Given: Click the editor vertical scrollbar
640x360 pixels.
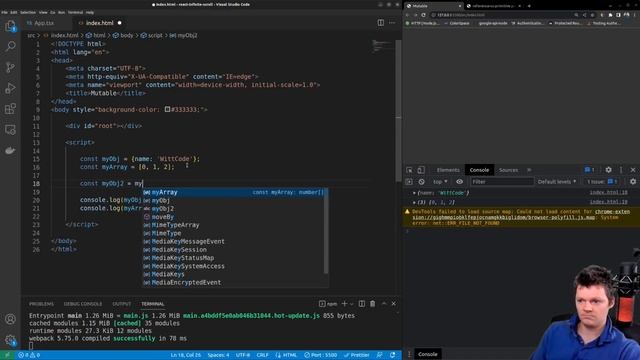Looking at the screenshot, I should click(x=398, y=110).
